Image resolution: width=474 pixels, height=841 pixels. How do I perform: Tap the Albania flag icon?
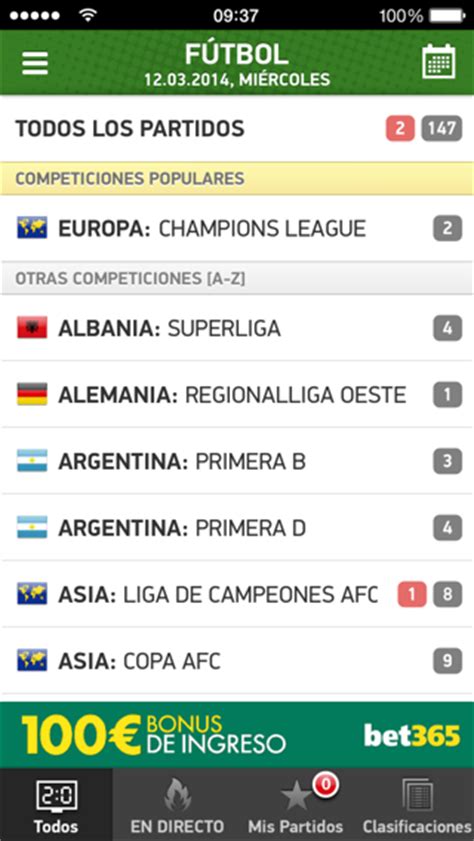(x=32, y=328)
